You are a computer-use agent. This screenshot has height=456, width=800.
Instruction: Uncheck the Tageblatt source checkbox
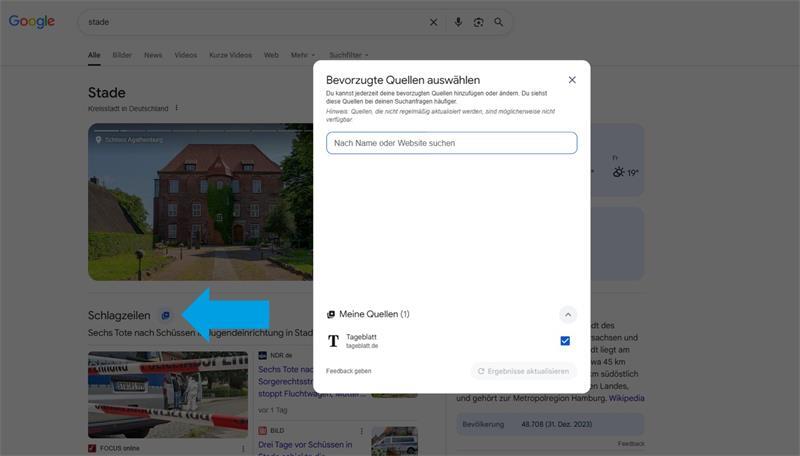pos(565,341)
